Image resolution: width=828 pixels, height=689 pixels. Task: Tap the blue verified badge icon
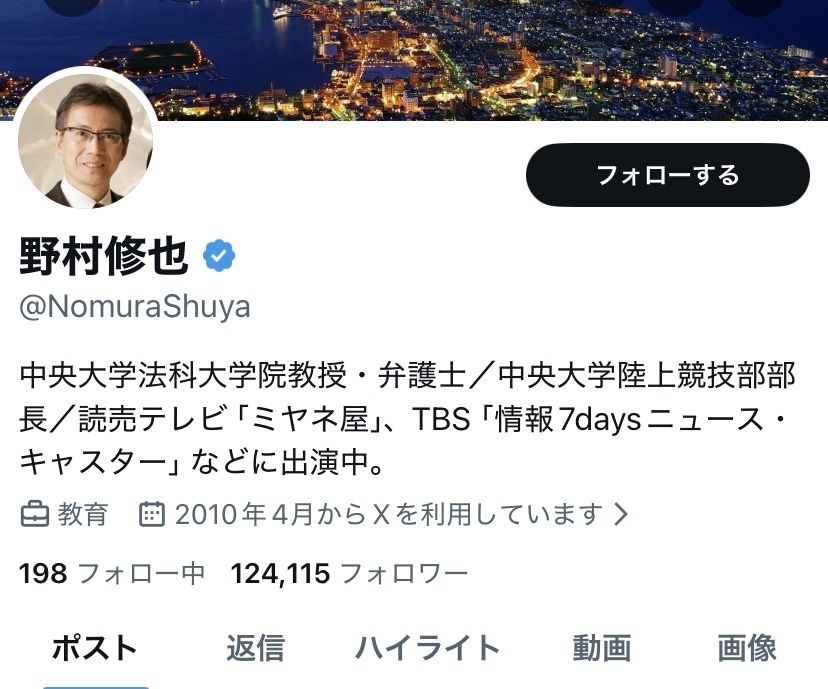point(219,256)
